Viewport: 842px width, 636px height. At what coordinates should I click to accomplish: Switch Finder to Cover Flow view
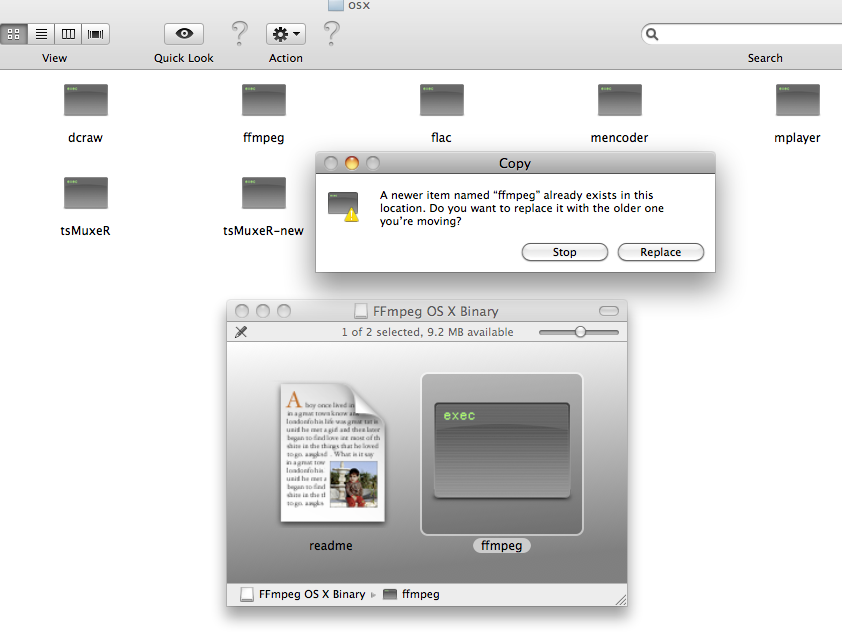[96, 34]
